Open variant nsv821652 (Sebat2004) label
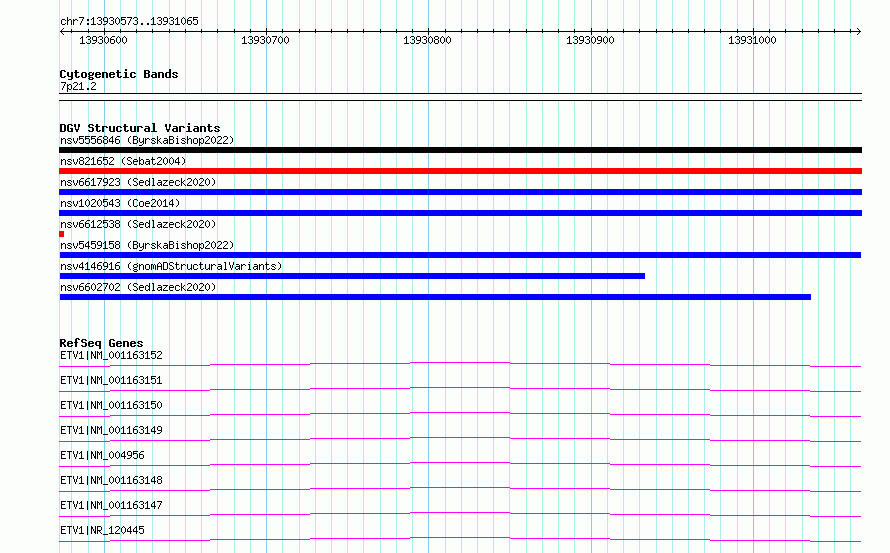 [123, 161]
